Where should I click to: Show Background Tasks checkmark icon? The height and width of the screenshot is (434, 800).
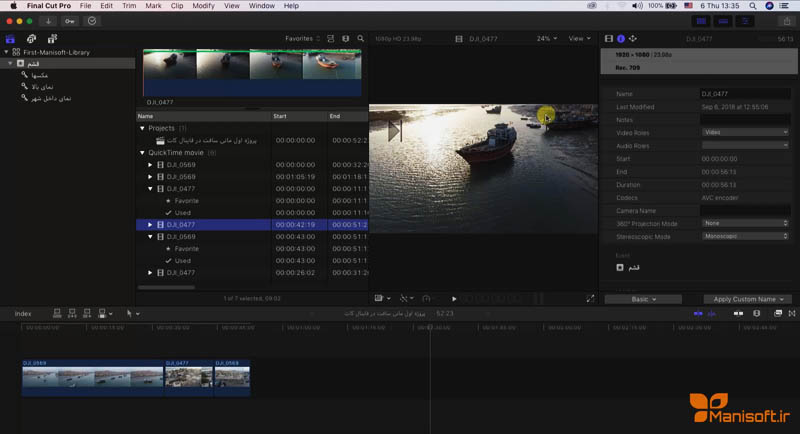pyautogui.click(x=92, y=21)
